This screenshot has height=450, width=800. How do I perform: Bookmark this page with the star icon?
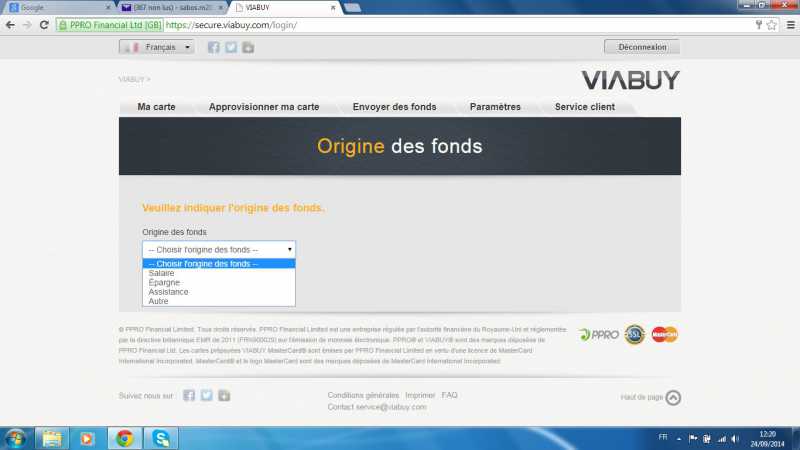771,24
